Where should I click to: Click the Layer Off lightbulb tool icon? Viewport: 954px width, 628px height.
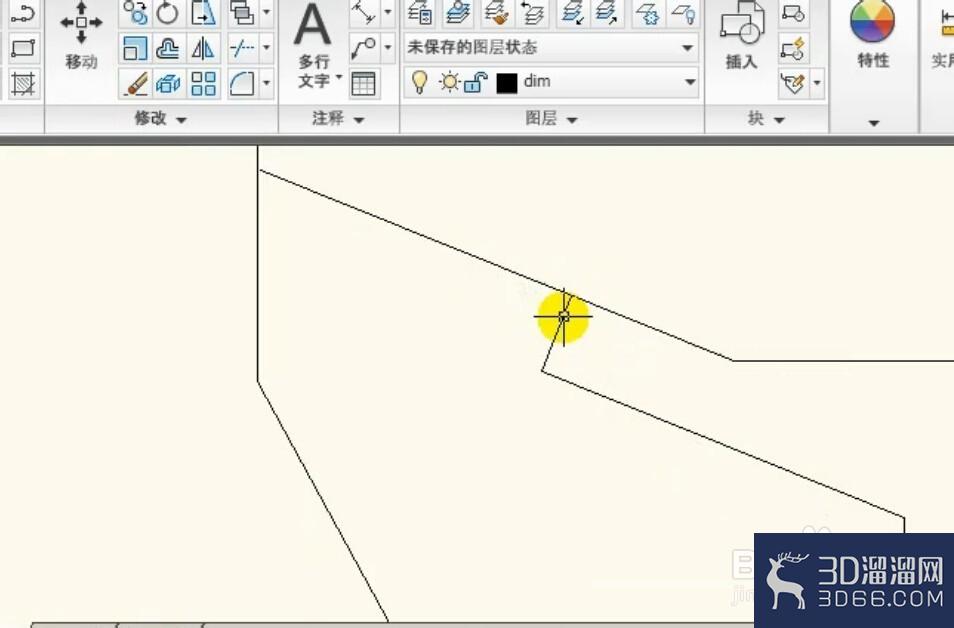pyautogui.click(x=684, y=12)
